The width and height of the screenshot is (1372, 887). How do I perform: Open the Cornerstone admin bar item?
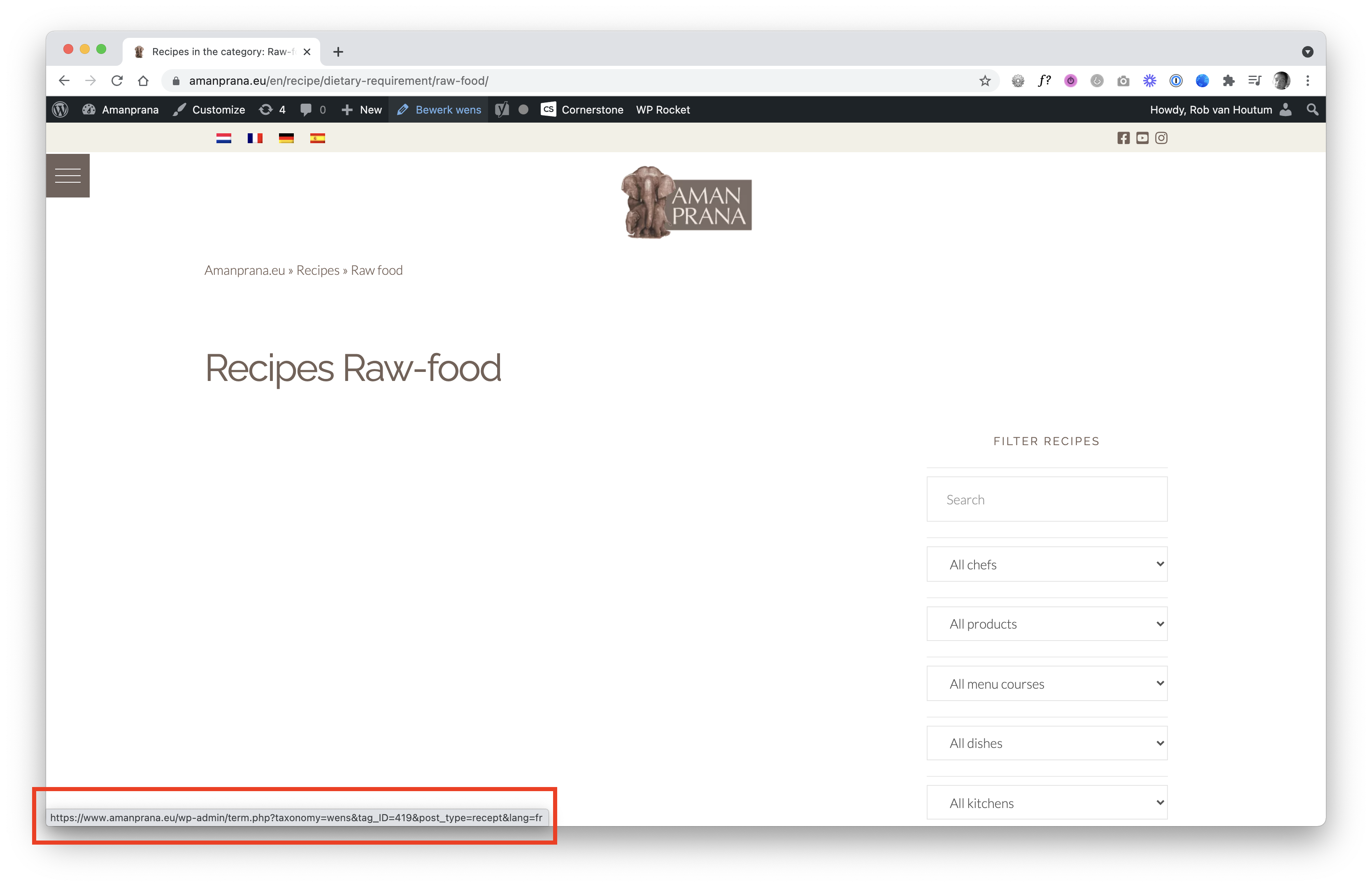click(x=582, y=109)
